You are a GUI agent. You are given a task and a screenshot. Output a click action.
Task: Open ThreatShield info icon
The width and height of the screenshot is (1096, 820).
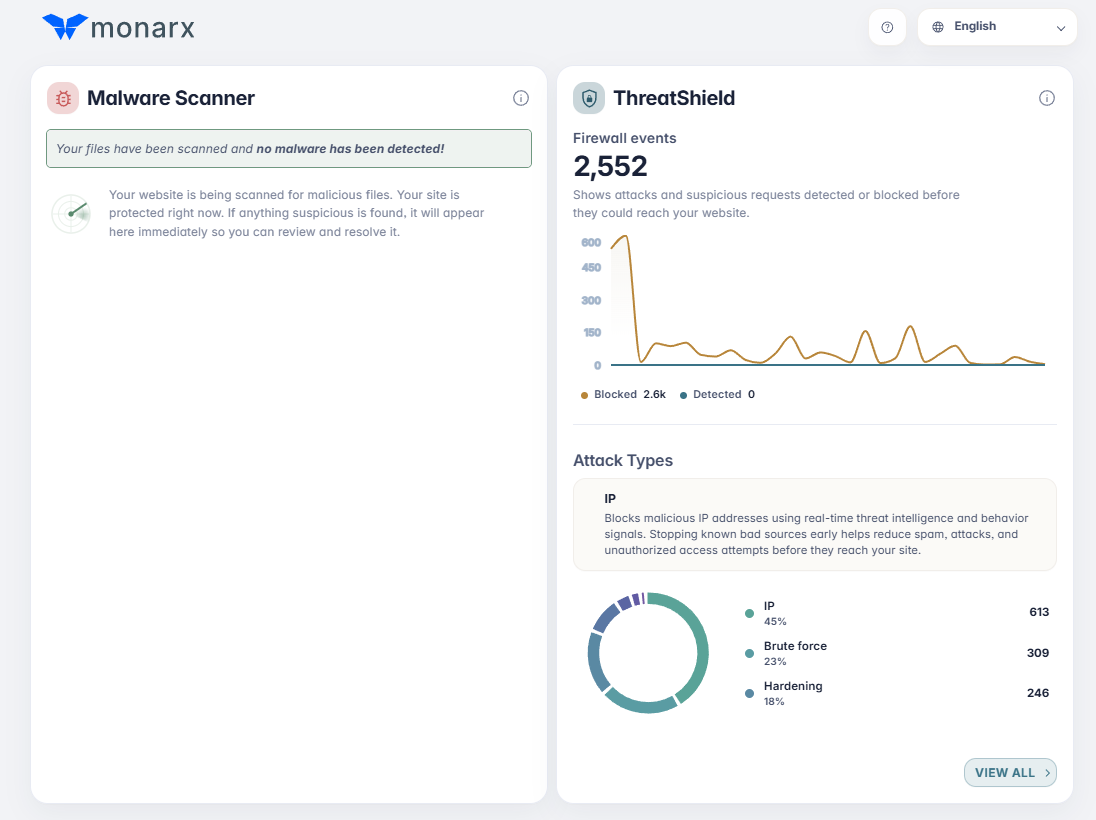click(x=1046, y=98)
